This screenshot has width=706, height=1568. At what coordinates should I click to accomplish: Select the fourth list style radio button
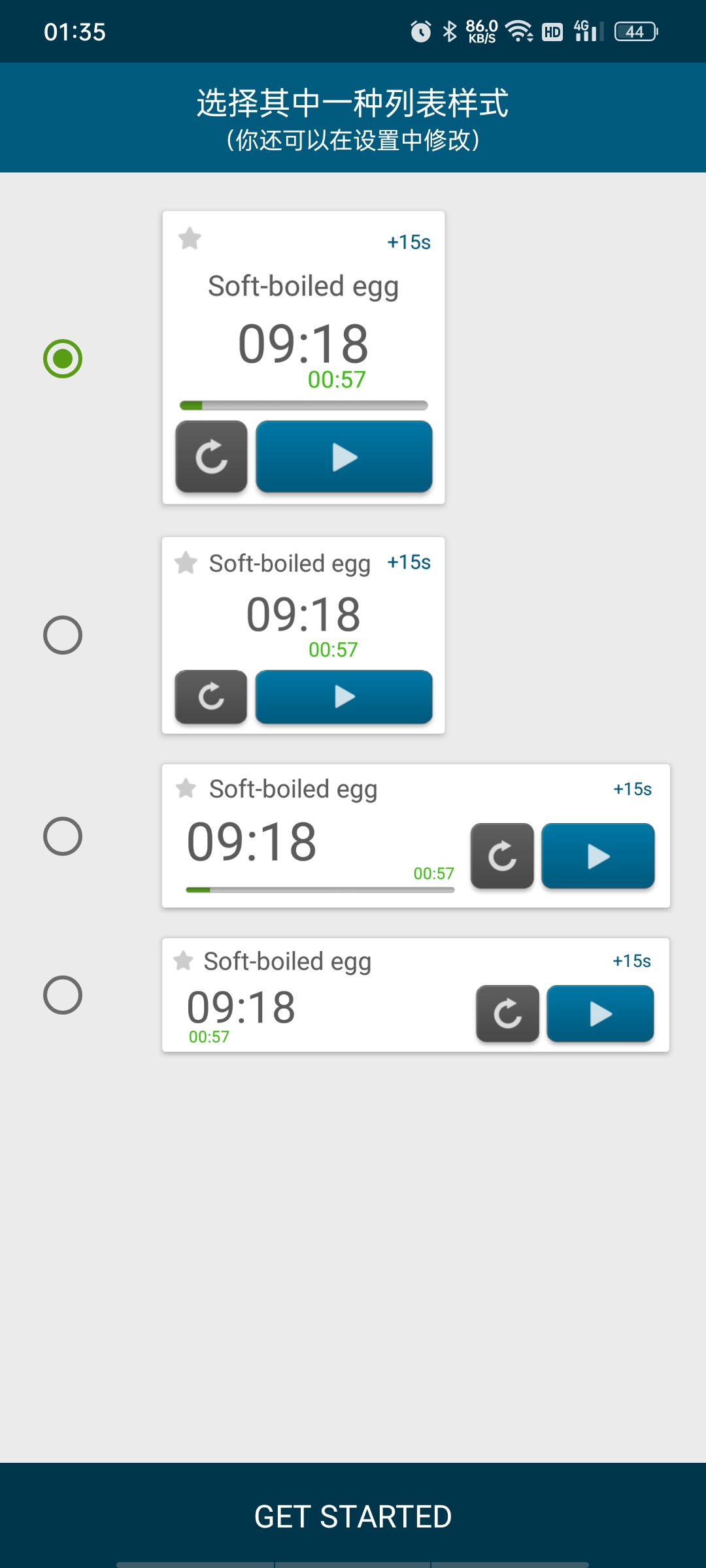pos(63,995)
